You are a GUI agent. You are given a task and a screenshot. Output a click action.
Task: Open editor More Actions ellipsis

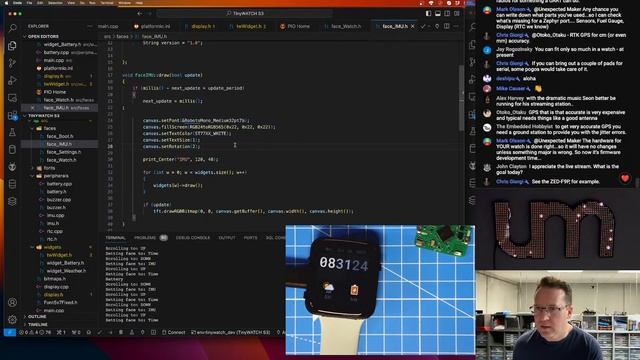[456, 26]
